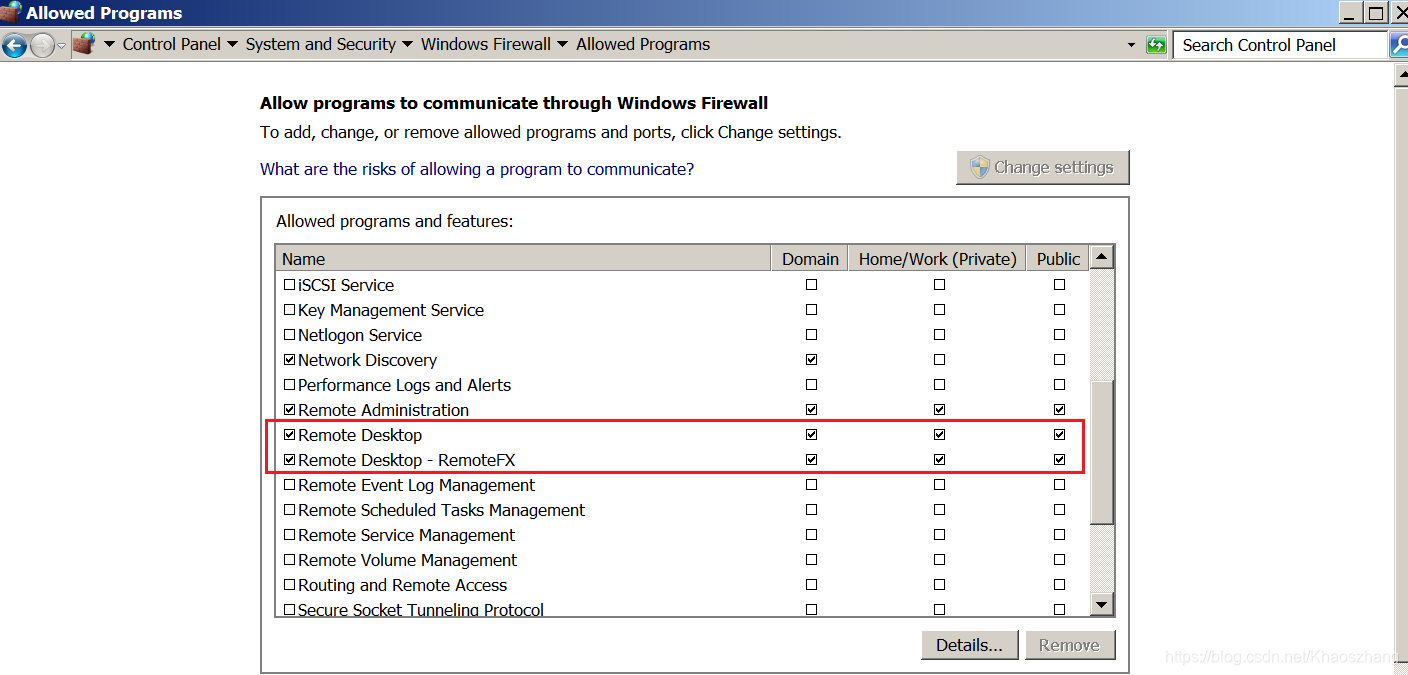The image size is (1408, 675).
Task: Go to Windows Firewall breadcrumb
Action: 486,44
